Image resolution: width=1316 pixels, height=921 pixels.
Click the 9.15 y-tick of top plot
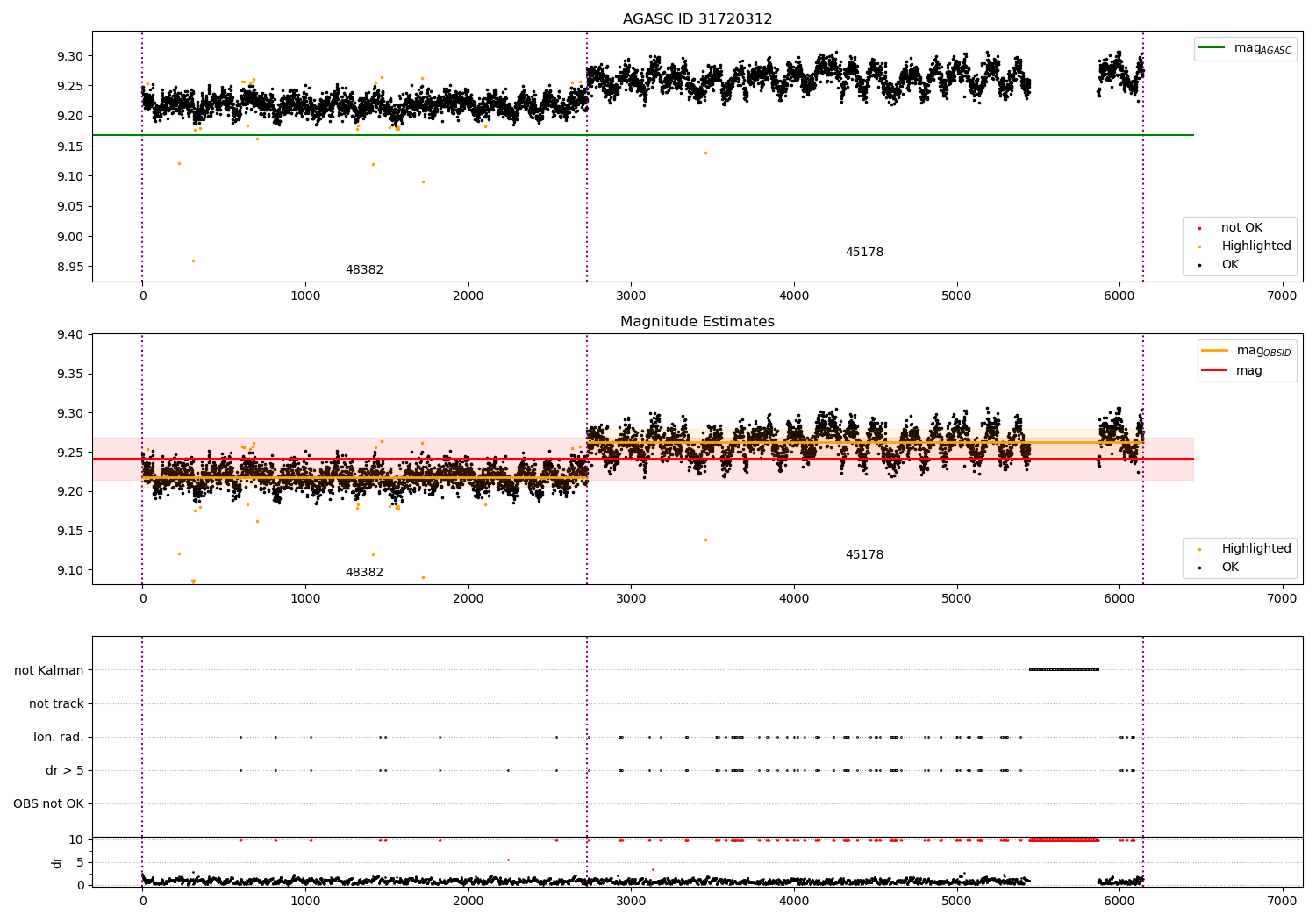pyautogui.click(x=70, y=146)
